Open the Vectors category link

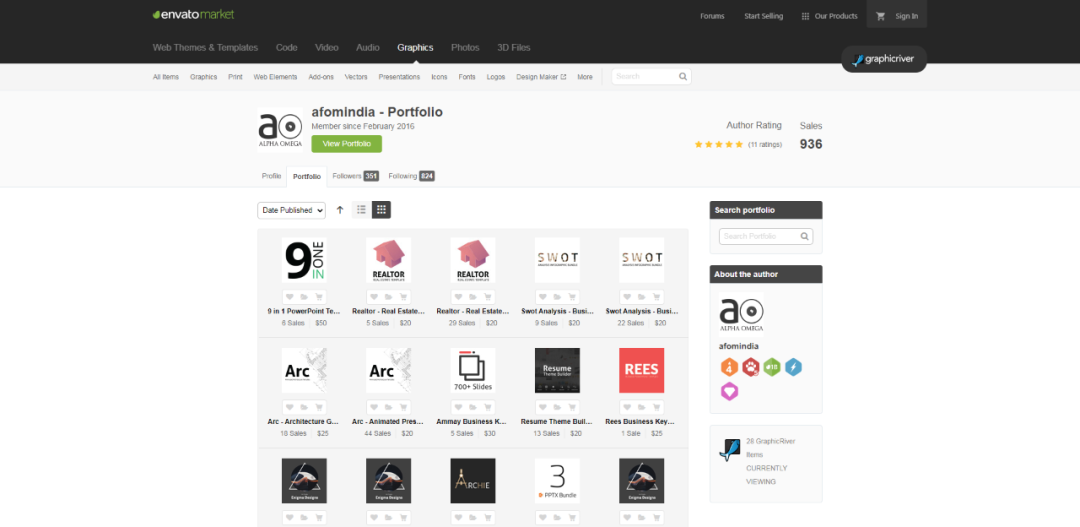[x=356, y=77]
